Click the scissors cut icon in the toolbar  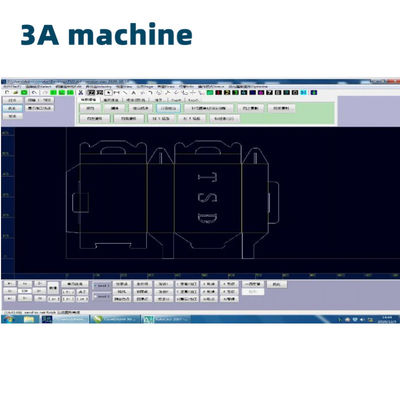[80, 93]
